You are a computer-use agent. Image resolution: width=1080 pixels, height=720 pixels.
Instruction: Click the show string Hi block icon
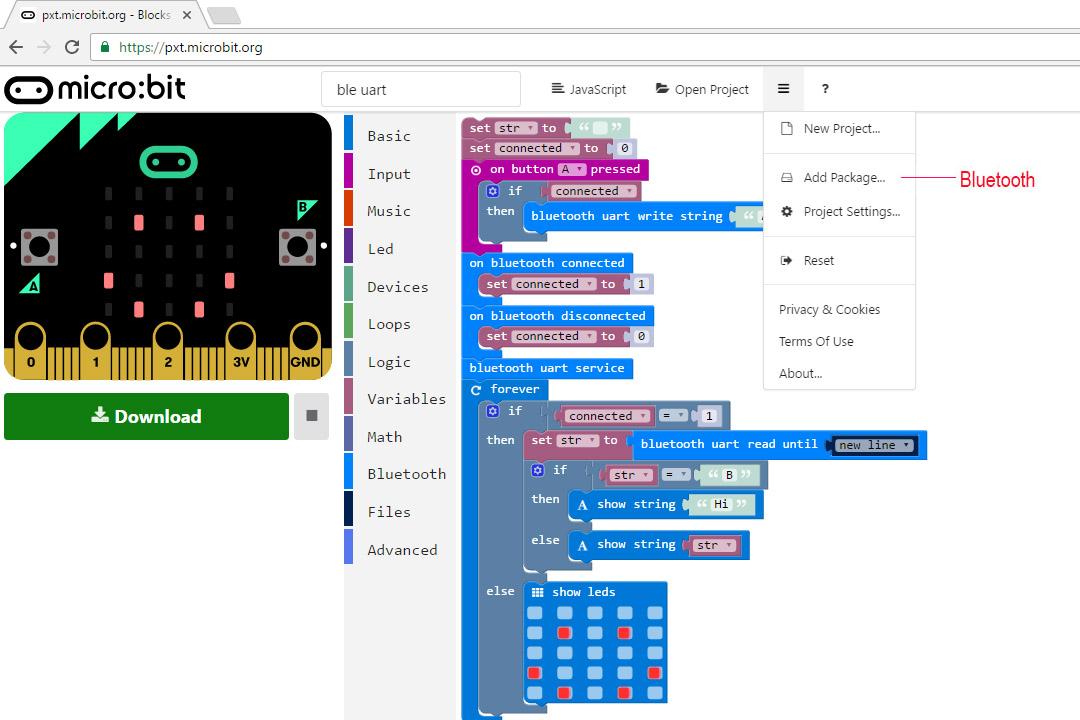pyautogui.click(x=583, y=505)
